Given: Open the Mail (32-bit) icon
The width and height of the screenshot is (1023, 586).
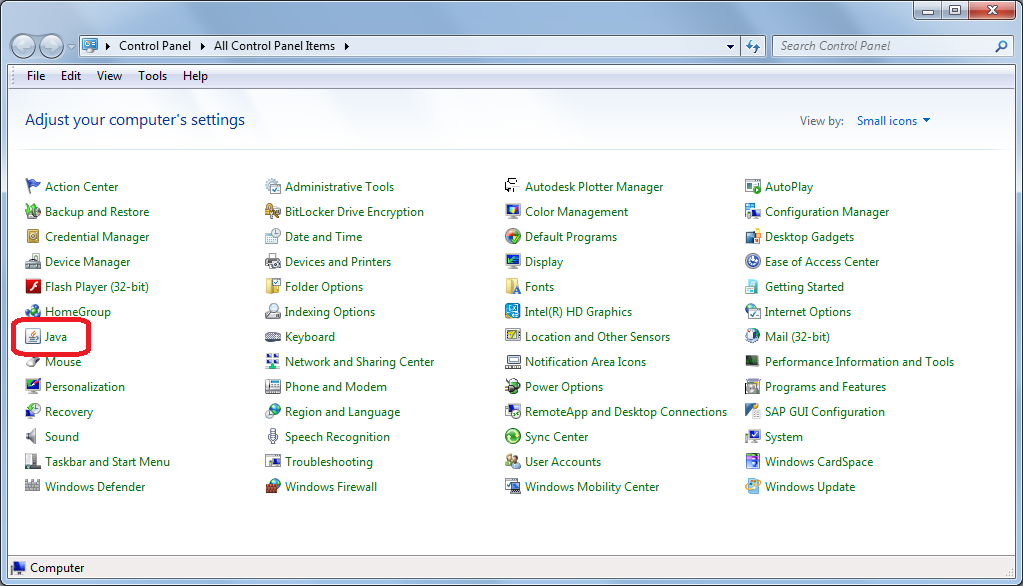Looking at the screenshot, I should [x=753, y=337].
